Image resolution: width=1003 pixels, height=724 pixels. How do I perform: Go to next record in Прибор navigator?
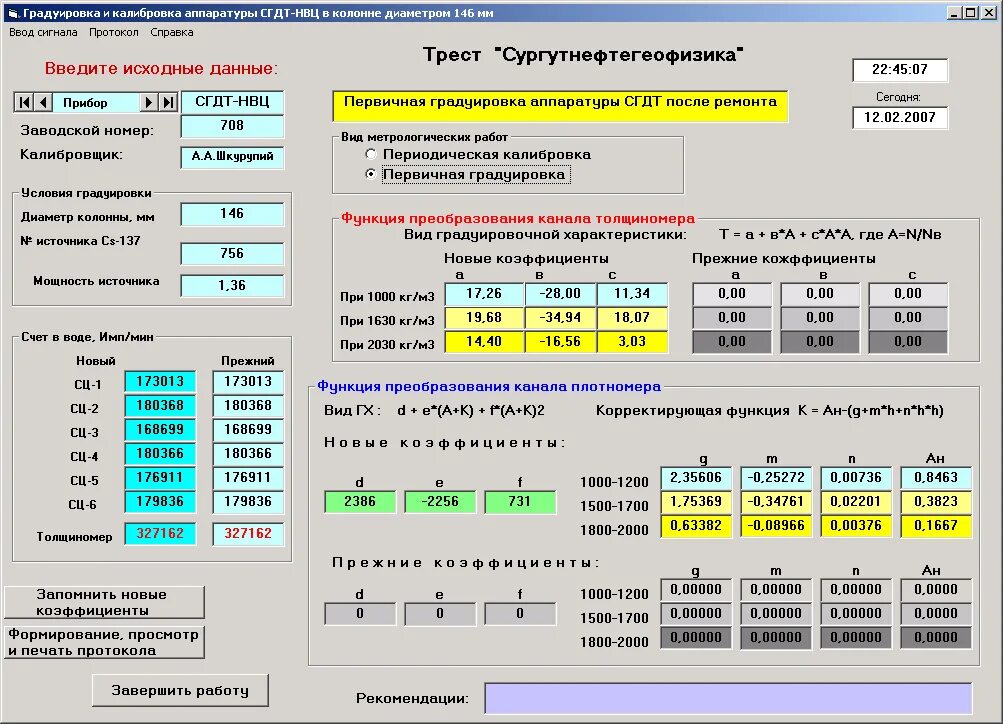tap(148, 102)
